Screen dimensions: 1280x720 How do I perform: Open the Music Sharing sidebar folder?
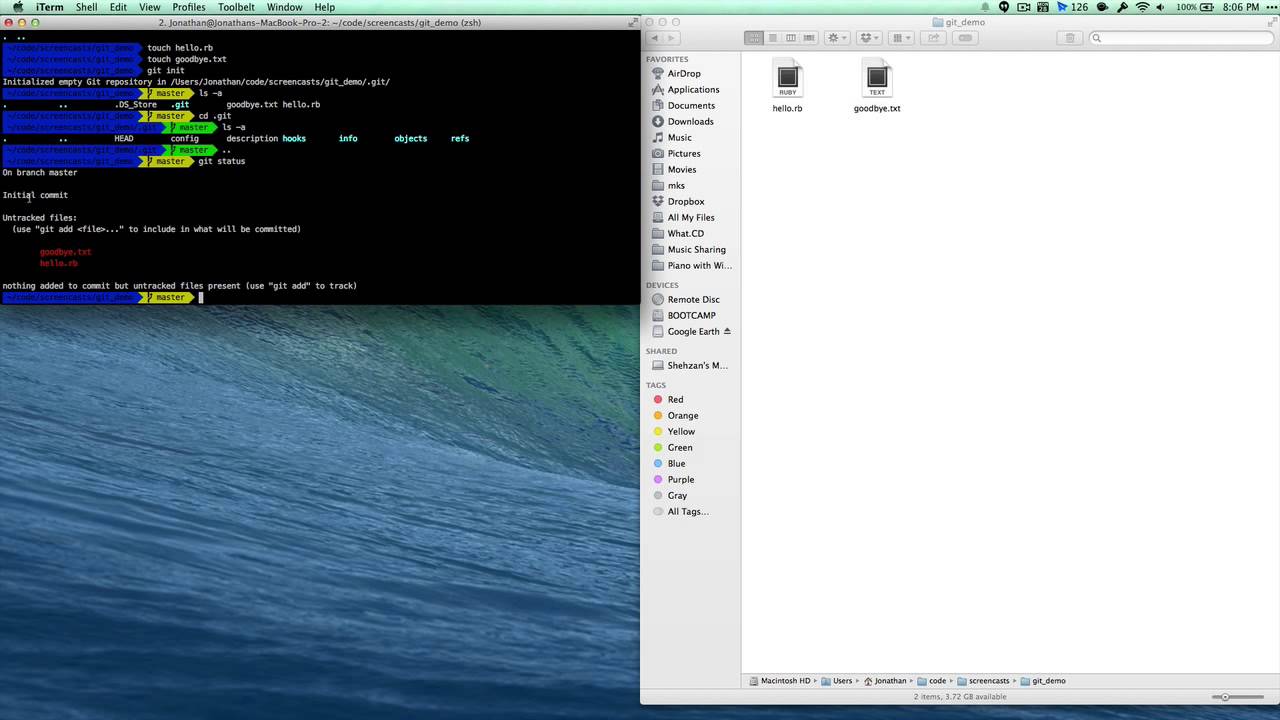pos(696,249)
